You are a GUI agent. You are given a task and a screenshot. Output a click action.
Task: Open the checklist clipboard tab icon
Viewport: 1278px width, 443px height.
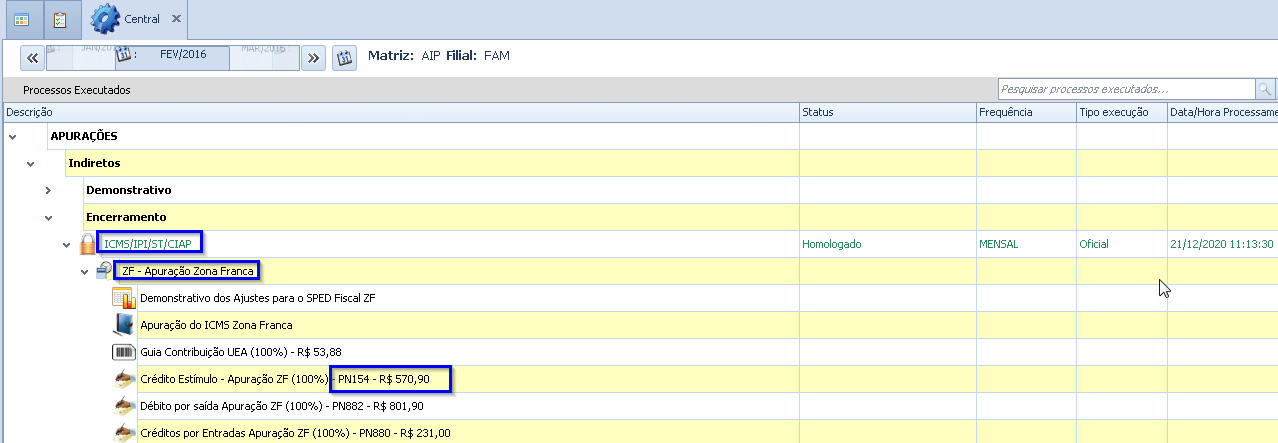pos(60,19)
